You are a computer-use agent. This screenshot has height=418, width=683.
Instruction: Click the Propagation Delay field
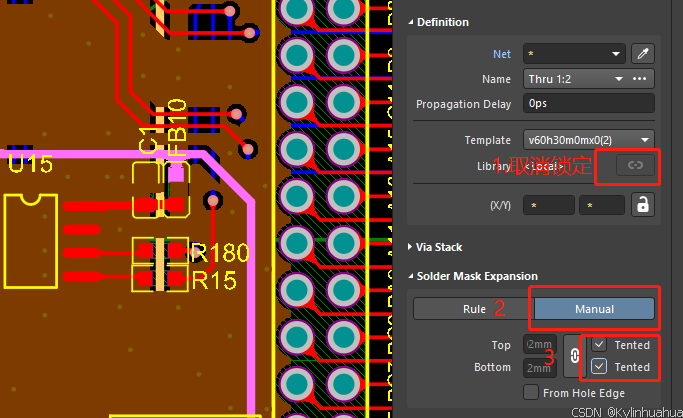[x=589, y=104]
